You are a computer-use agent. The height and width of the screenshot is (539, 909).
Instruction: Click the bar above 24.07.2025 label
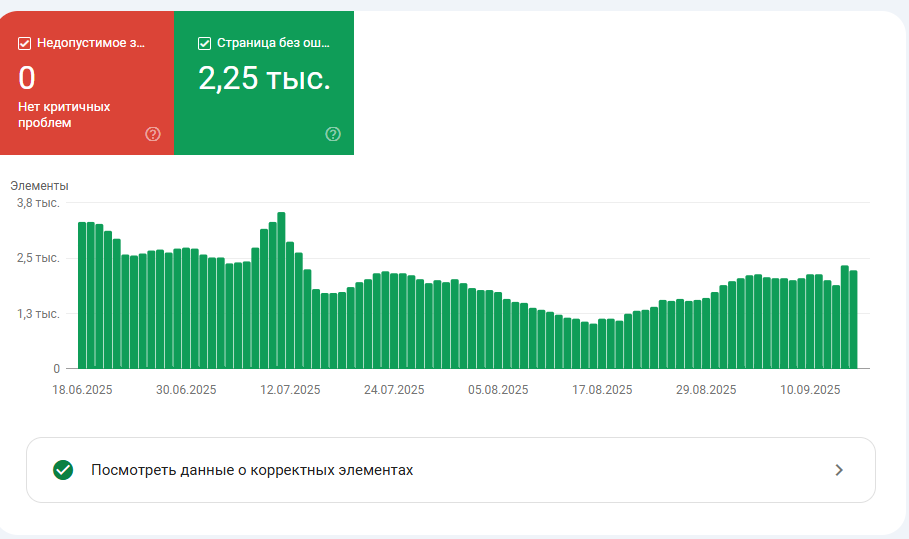pos(394,321)
